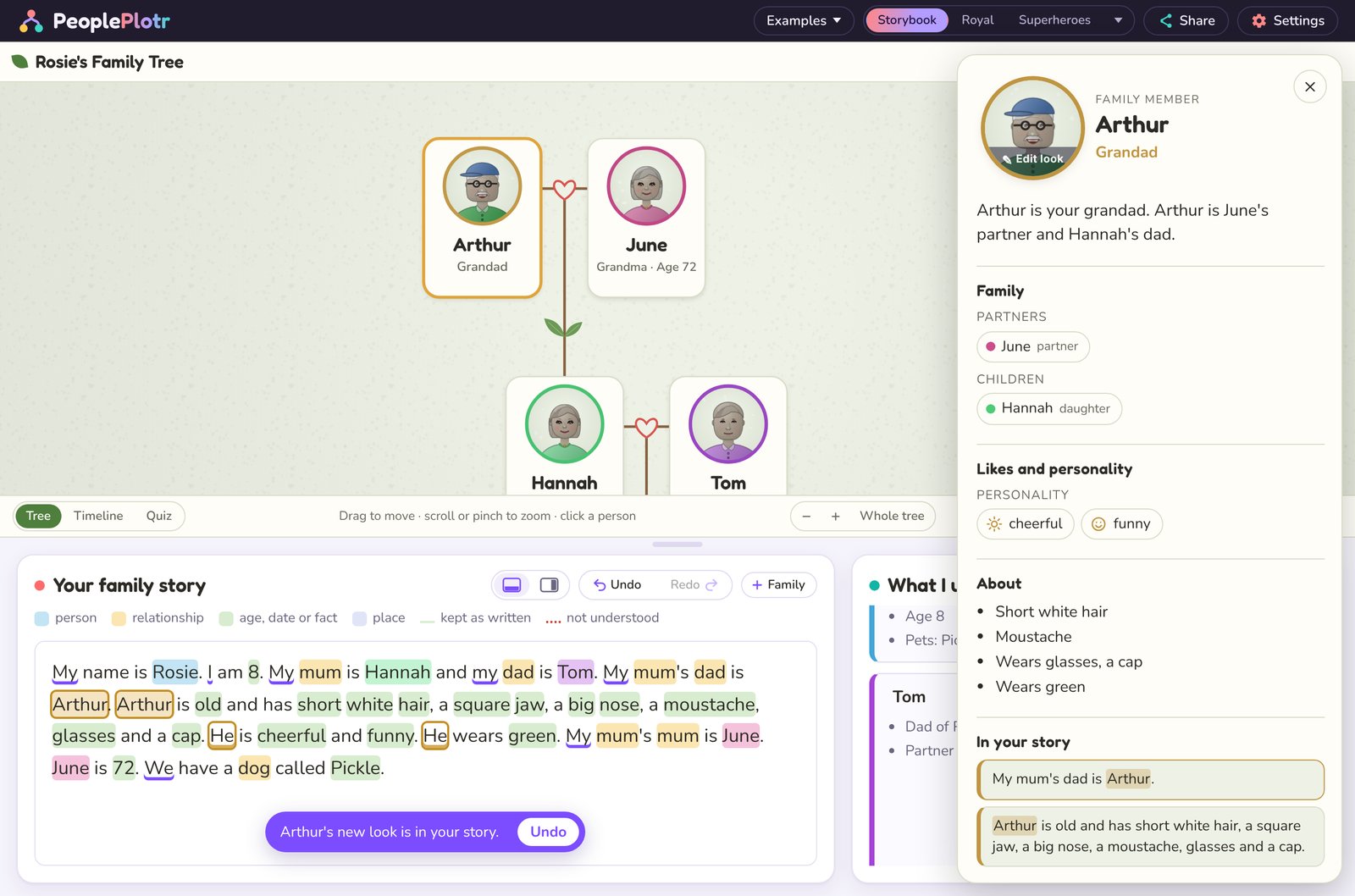The image size is (1355, 896).
Task: Switch to the Timeline tab
Action: tap(98, 516)
